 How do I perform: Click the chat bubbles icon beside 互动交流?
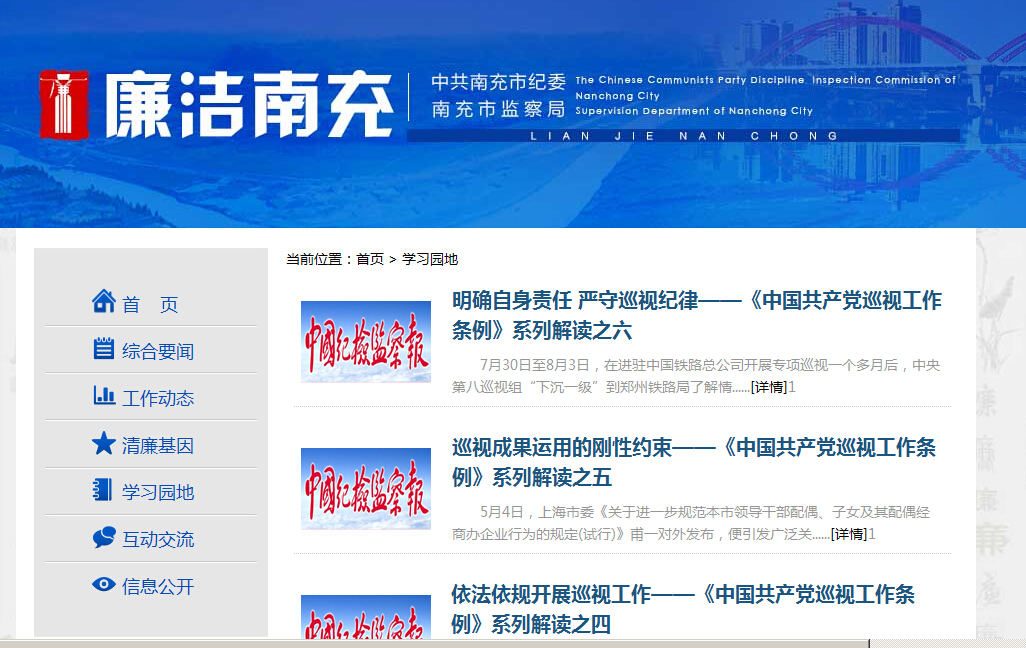104,537
